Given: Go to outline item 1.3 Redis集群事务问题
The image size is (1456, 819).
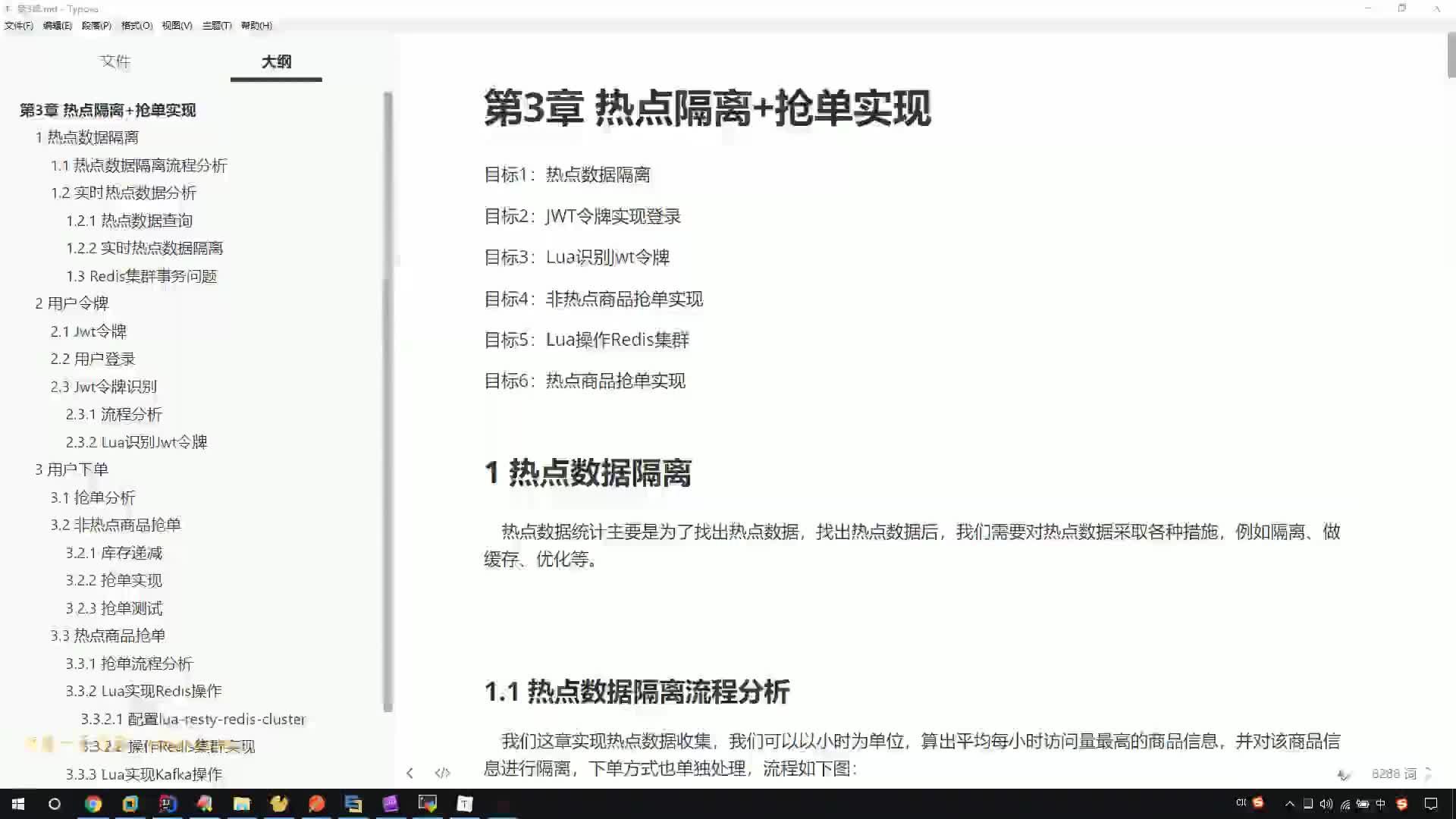Looking at the screenshot, I should [142, 276].
